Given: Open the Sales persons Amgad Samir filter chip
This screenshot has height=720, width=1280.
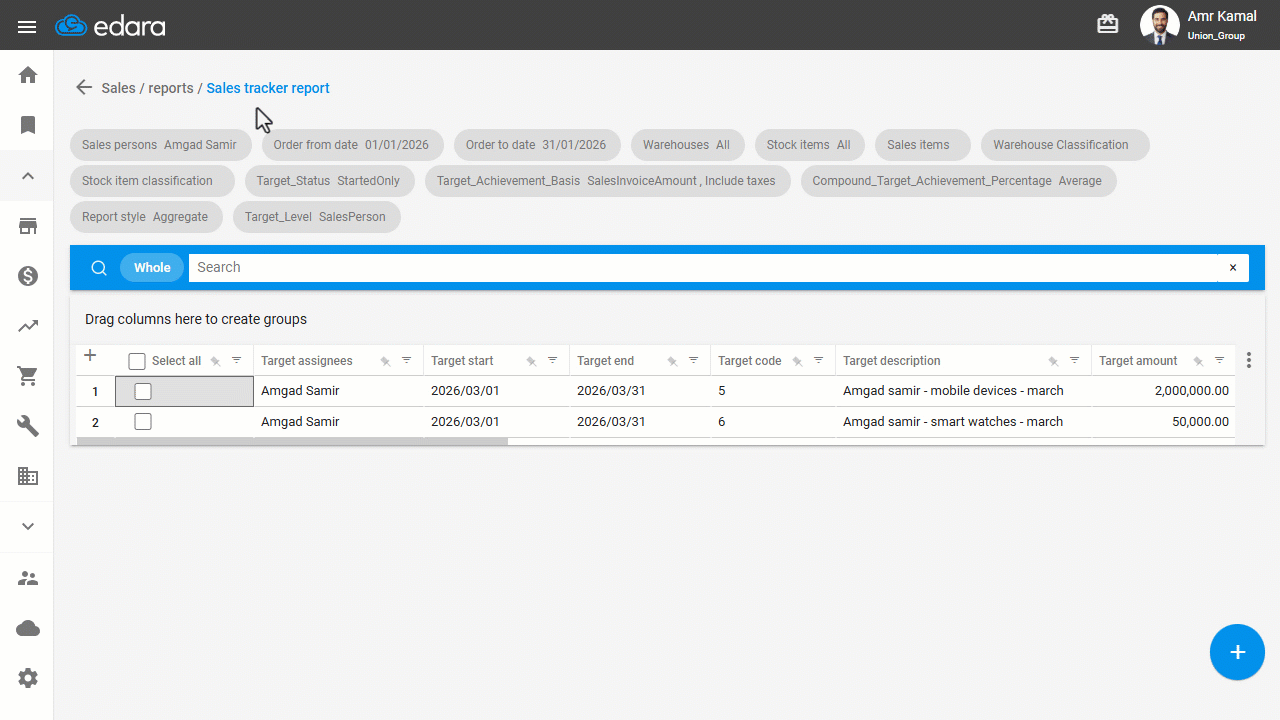Looking at the screenshot, I should [160, 145].
